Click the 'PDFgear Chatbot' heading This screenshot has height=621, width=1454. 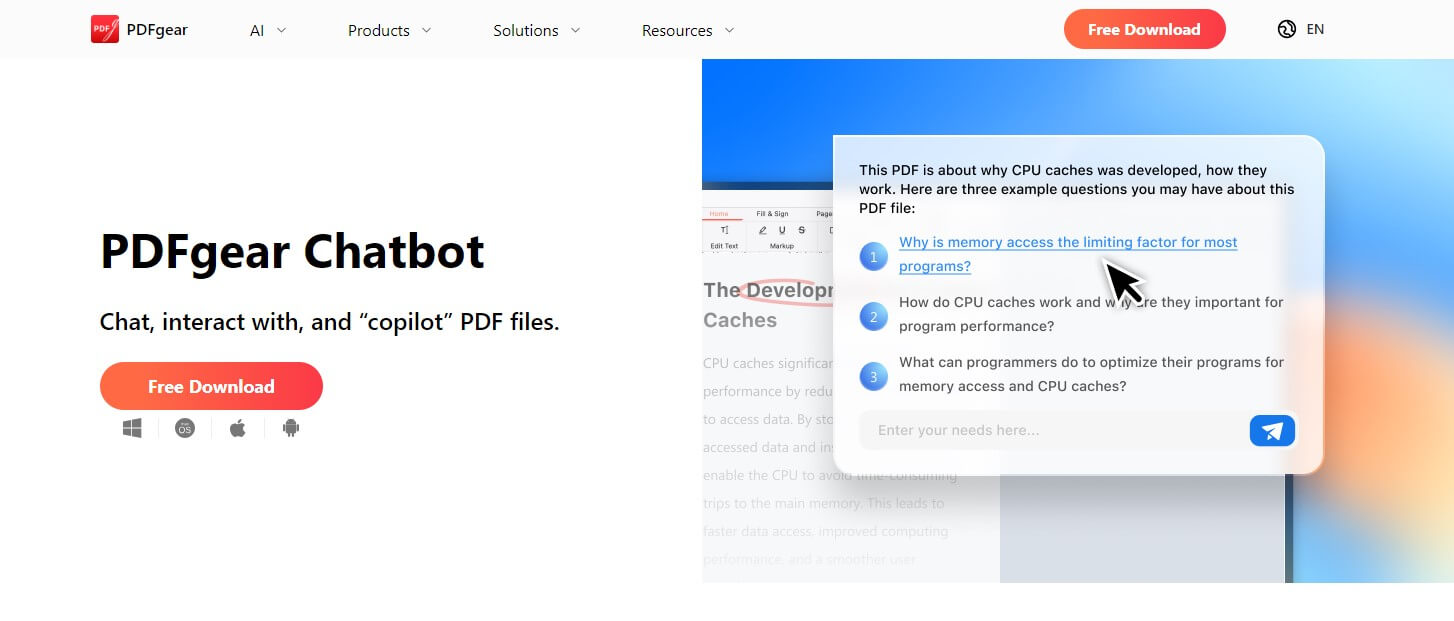coord(292,251)
